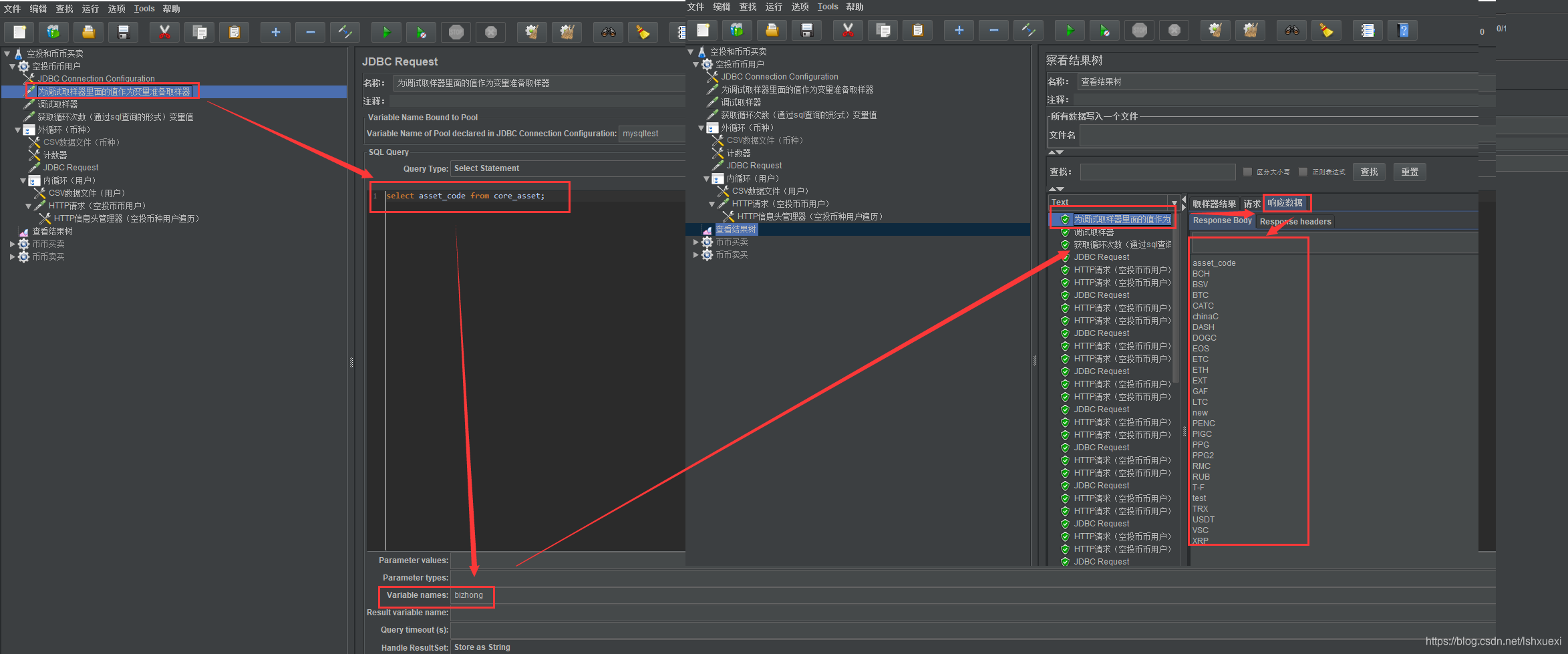Click Help question icon in right window
The width and height of the screenshot is (1568, 654).
tap(1403, 30)
